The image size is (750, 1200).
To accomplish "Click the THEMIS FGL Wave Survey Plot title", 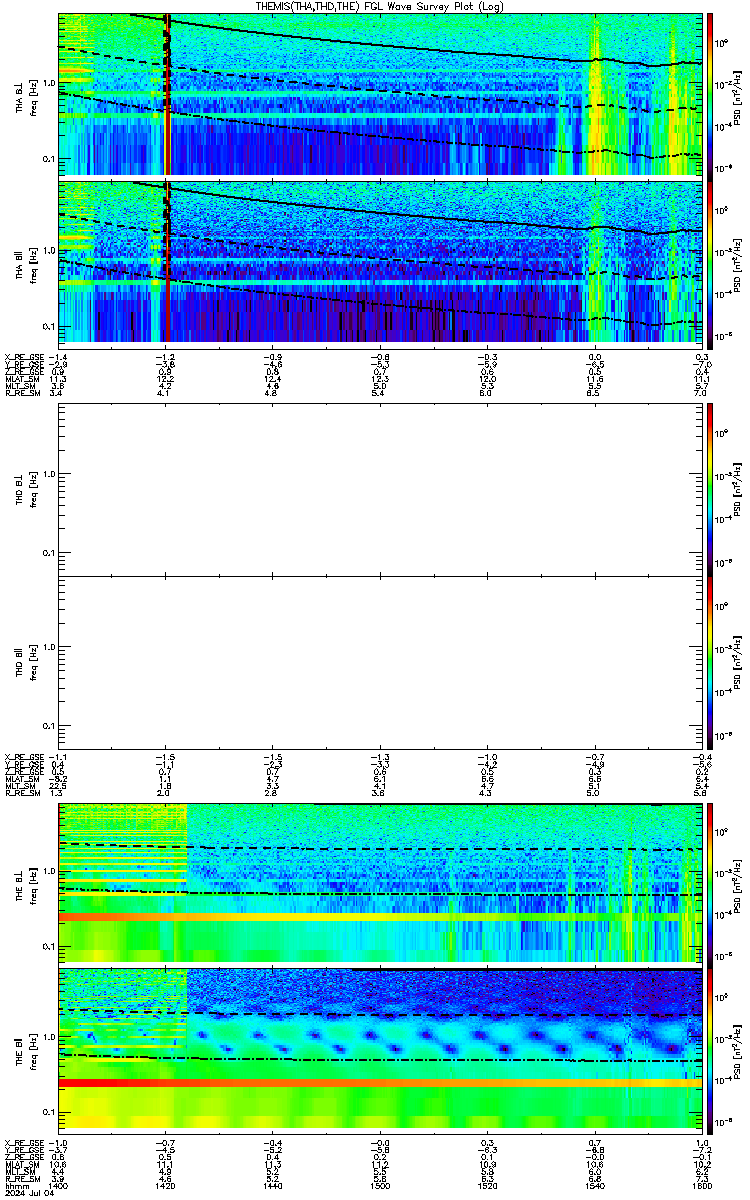I will click(380, 6).
